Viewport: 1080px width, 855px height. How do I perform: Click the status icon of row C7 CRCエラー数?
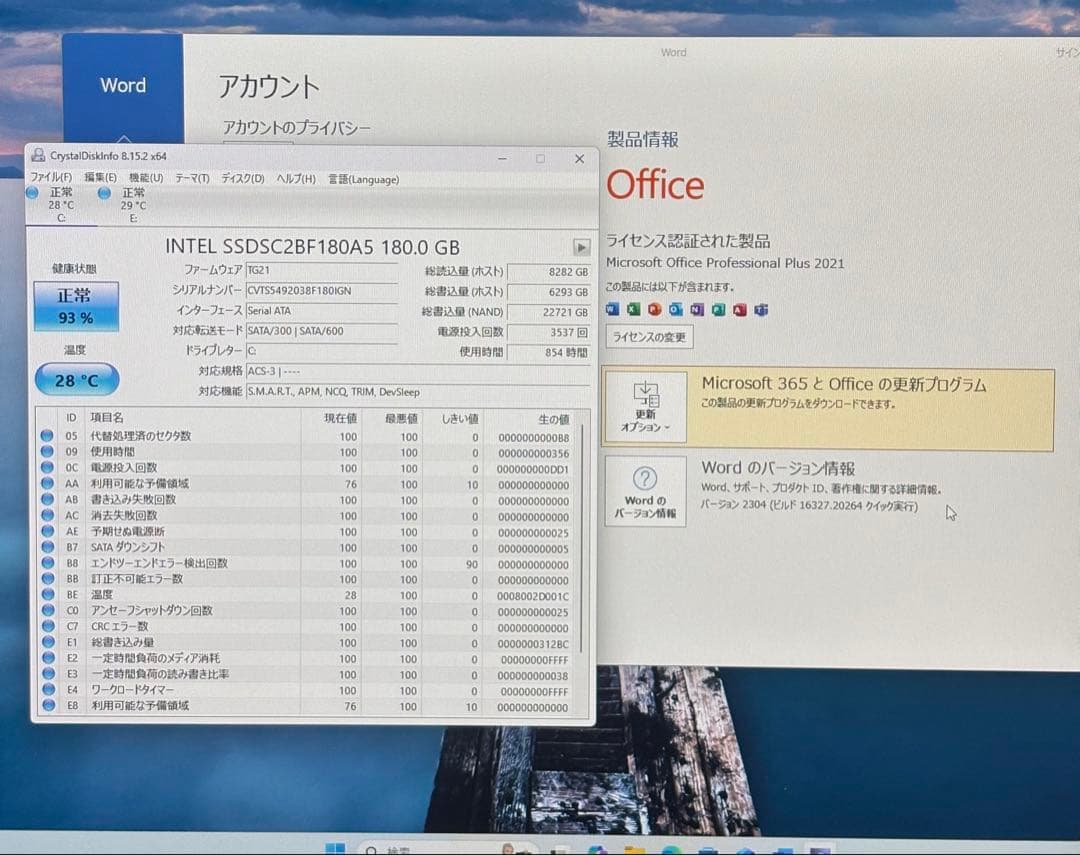click(x=48, y=626)
